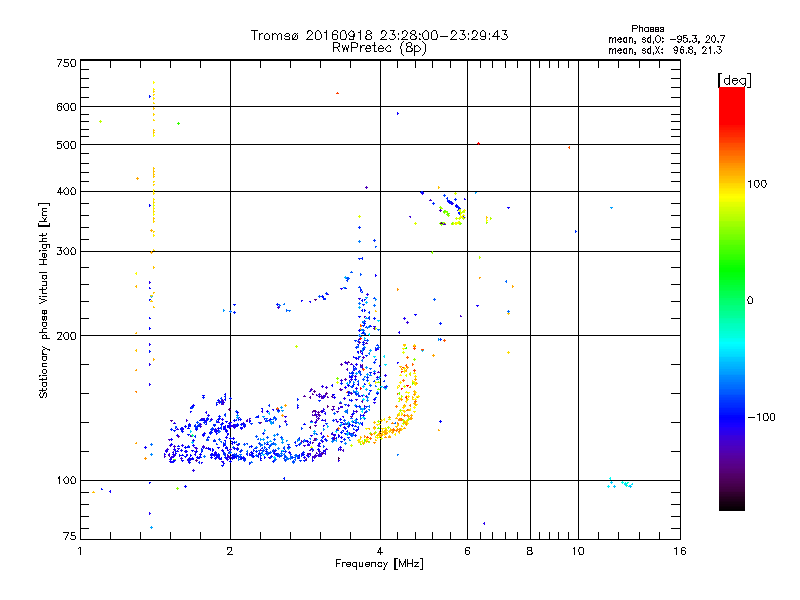The image size is (800, 600).
Task: Click the colorbar tick label 100
Action: pyautogui.click(x=757, y=184)
